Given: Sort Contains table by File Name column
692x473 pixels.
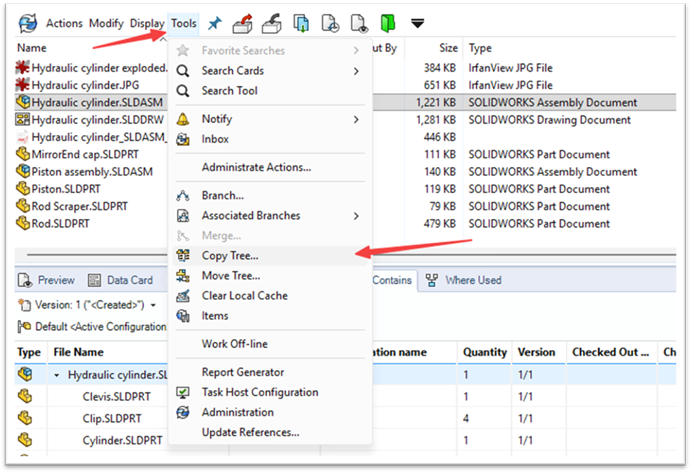Looking at the screenshot, I should (x=79, y=353).
